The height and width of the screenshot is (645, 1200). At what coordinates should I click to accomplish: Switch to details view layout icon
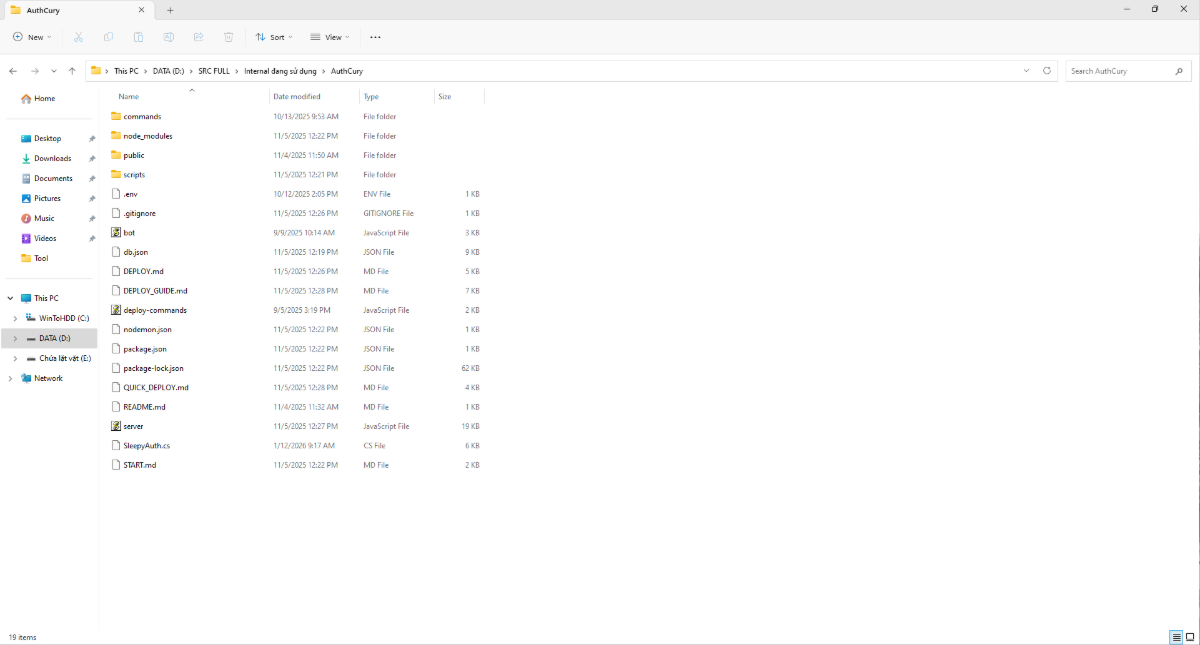pyautogui.click(x=1176, y=637)
